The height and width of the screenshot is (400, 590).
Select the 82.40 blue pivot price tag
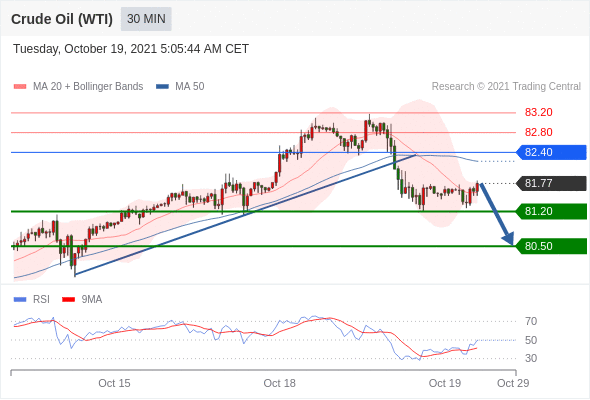(x=551, y=152)
